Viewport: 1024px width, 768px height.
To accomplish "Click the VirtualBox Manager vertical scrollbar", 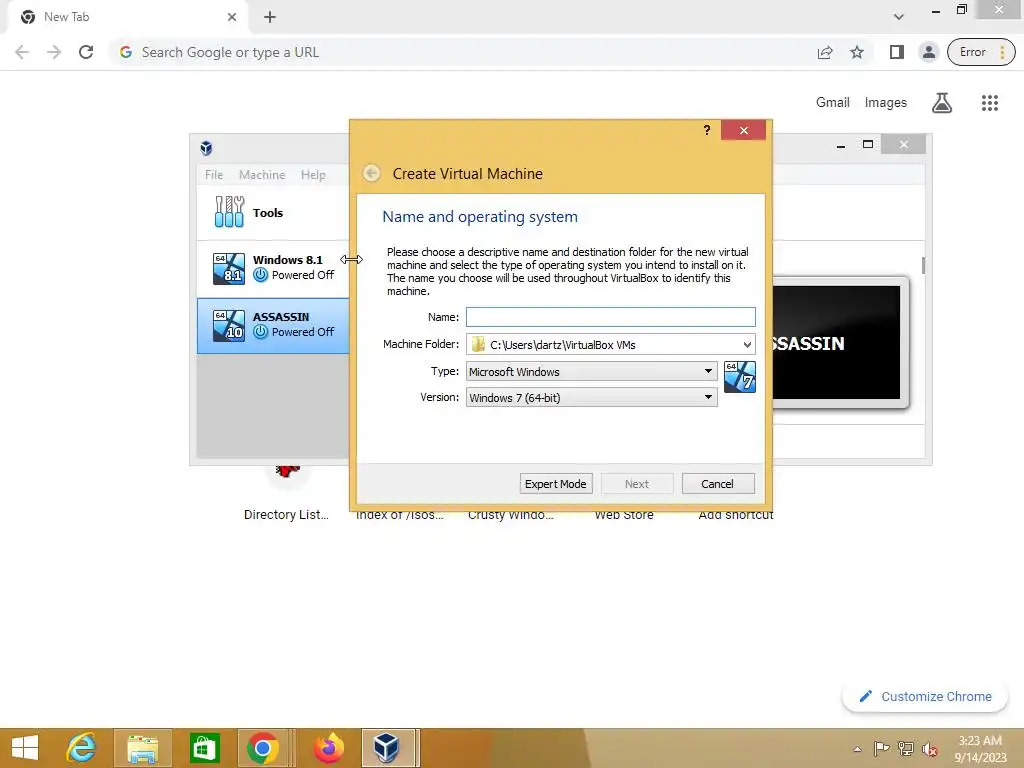I will coord(923,266).
